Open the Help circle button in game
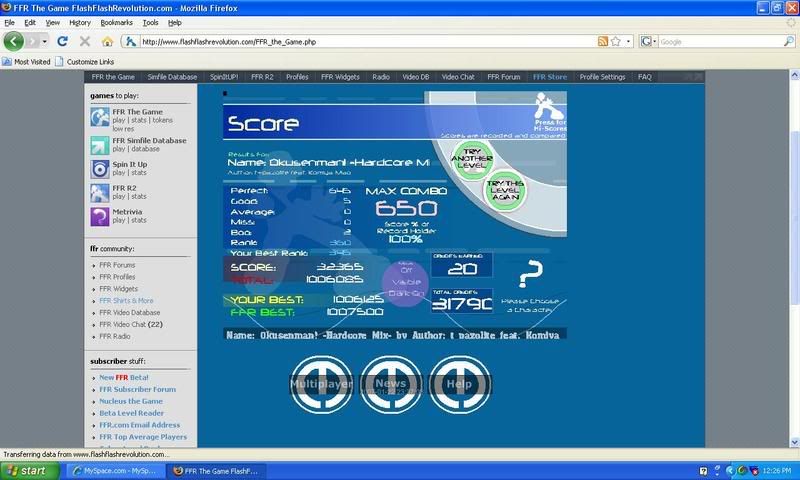Screen dimensions: 800x480 460,383
